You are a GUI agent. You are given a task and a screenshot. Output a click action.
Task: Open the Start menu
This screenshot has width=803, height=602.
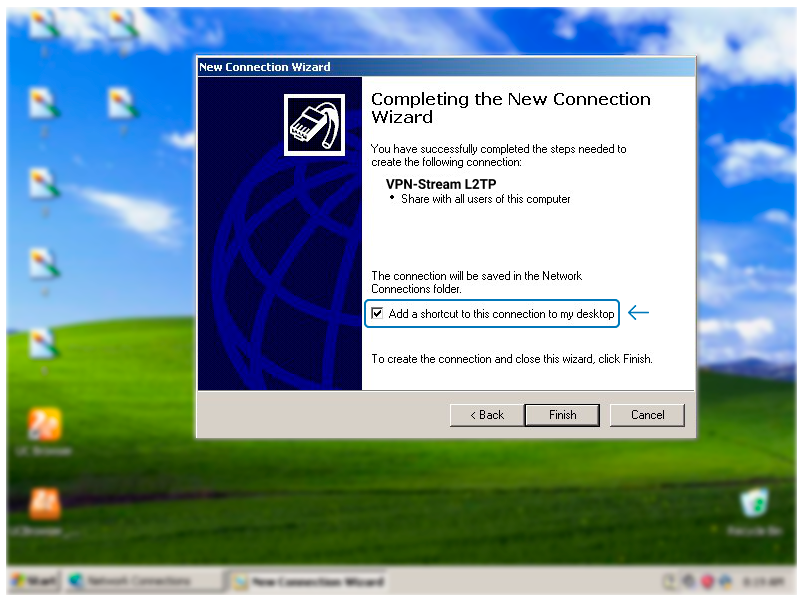[x=35, y=581]
